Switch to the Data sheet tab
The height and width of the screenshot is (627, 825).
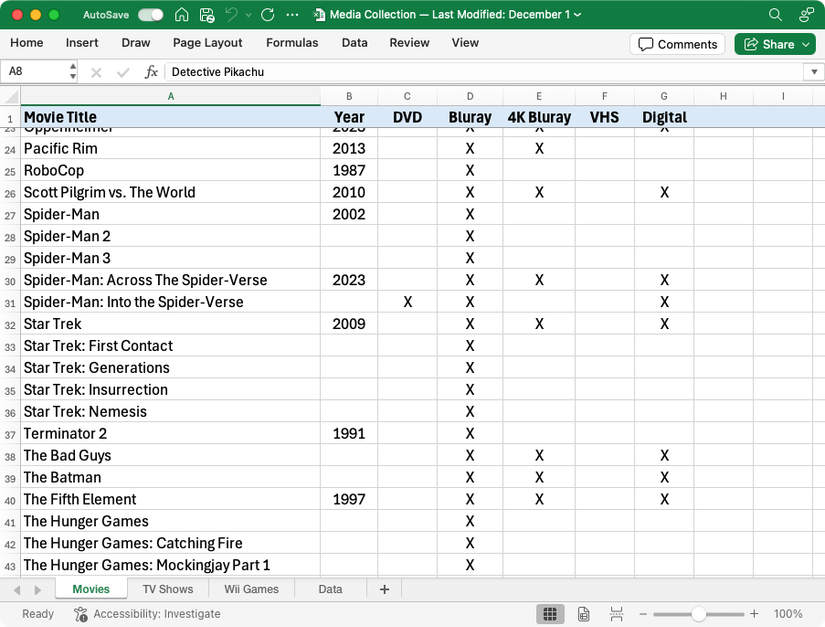tap(330, 589)
